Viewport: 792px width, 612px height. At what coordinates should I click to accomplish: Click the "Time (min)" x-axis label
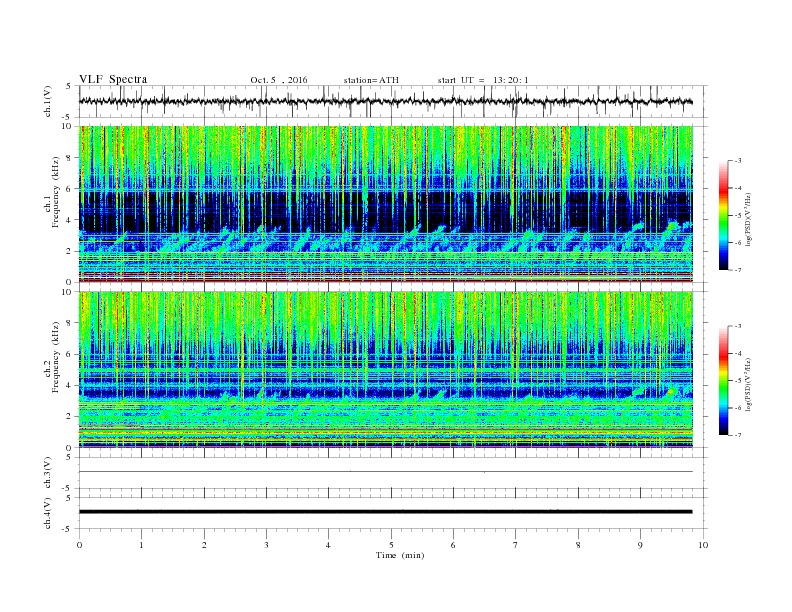(400, 555)
